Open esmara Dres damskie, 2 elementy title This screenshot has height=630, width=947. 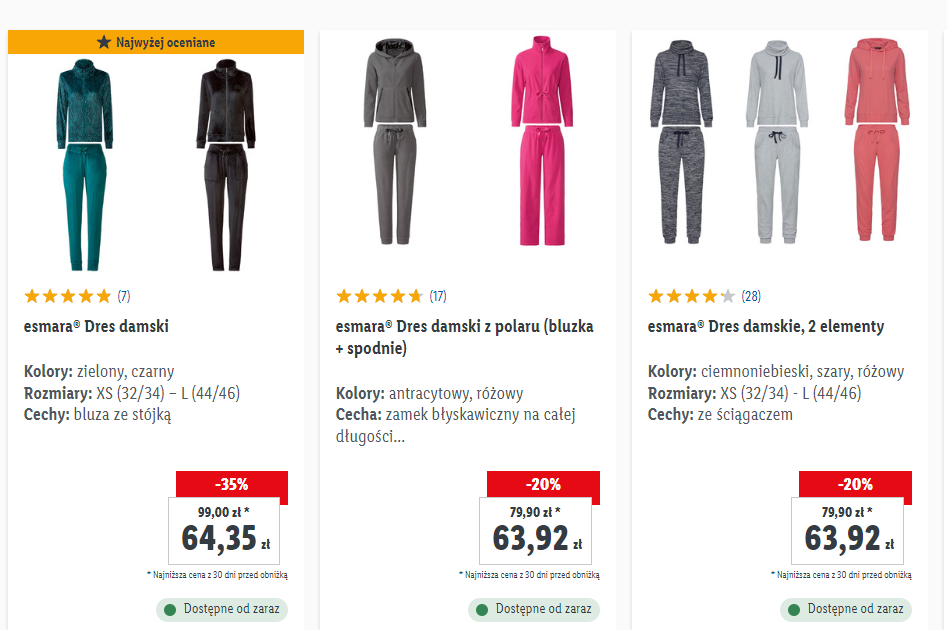766,327
